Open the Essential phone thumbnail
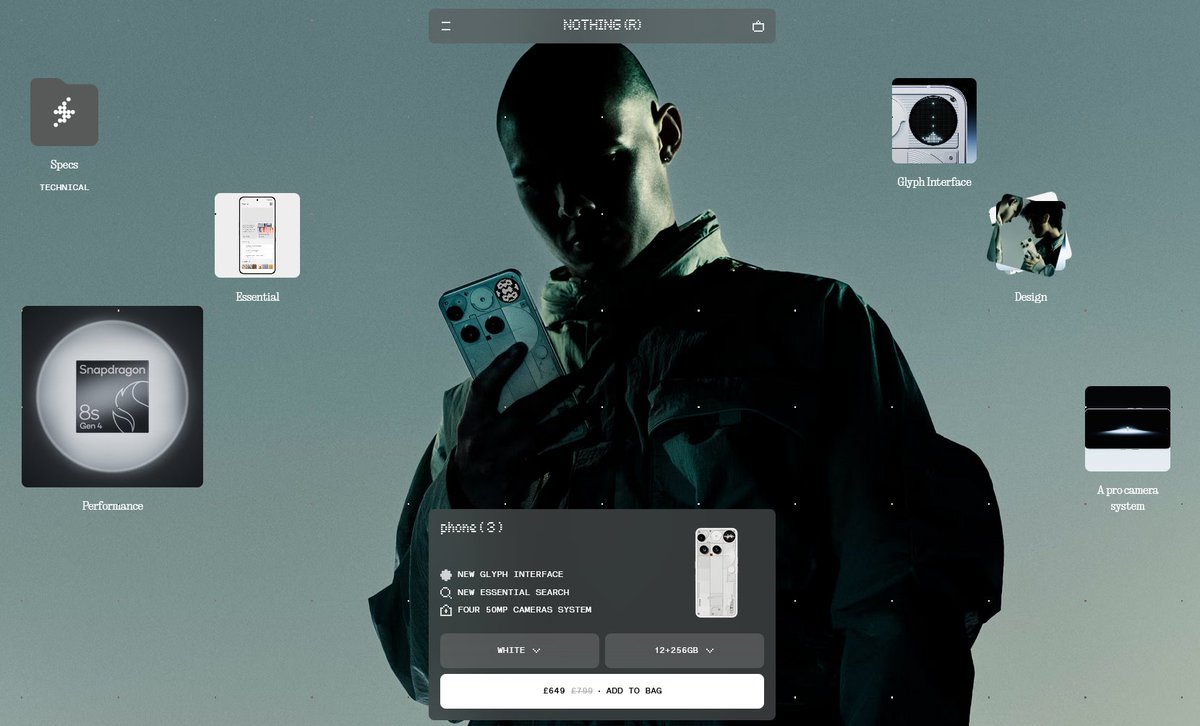1200x726 pixels. tap(257, 235)
